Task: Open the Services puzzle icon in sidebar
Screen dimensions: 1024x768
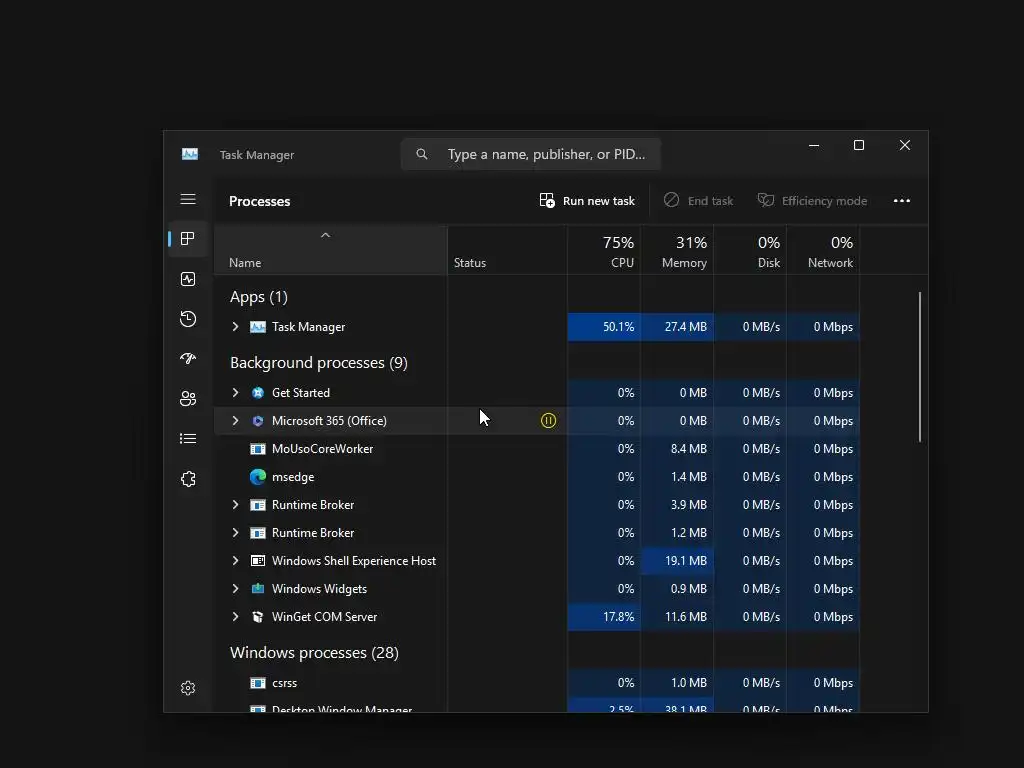Action: (x=188, y=479)
